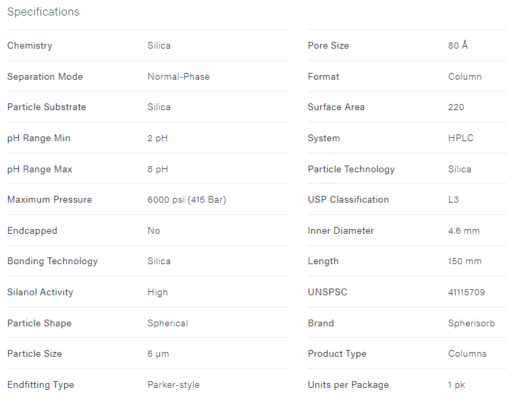
Task: Click the Surface Area 220 value
Action: pyautogui.click(x=456, y=107)
